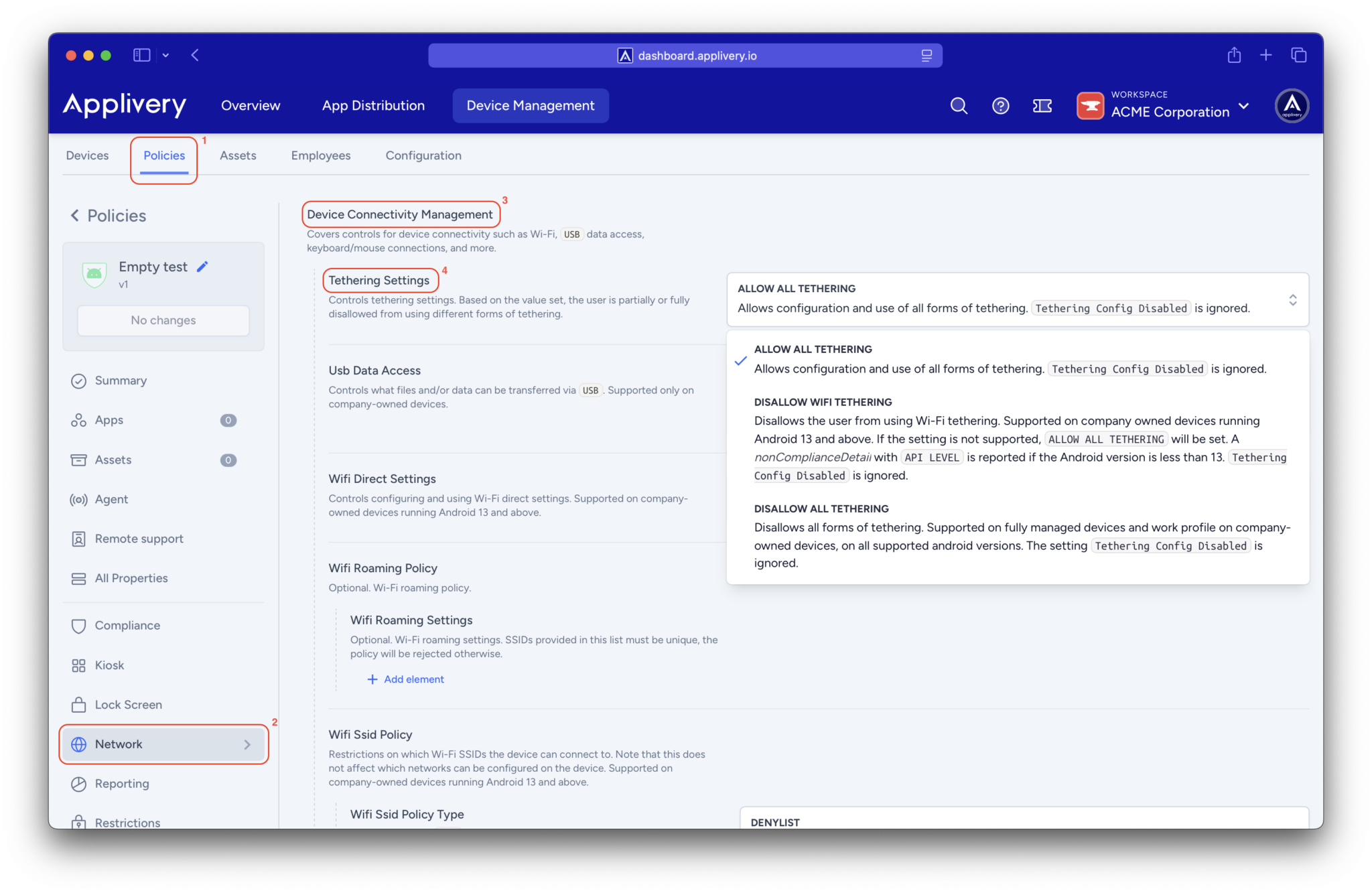Open user avatar profile icon
The width and height of the screenshot is (1372, 893).
(1291, 106)
